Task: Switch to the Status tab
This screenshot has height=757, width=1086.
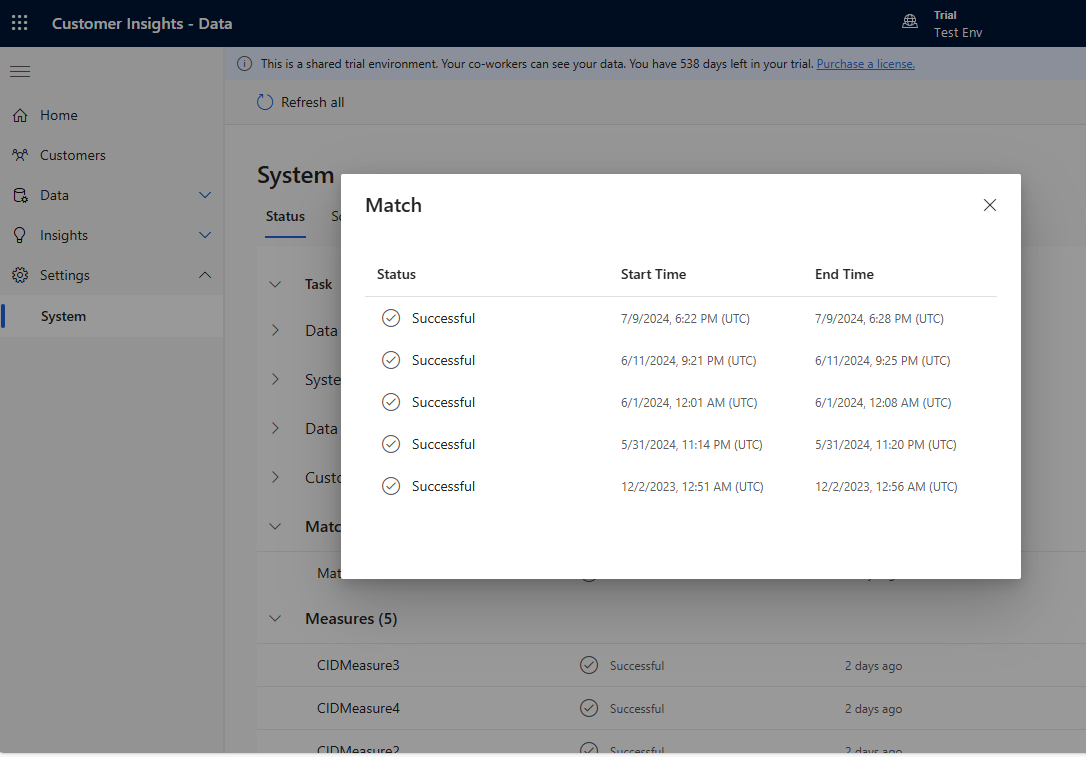Action: 285,217
